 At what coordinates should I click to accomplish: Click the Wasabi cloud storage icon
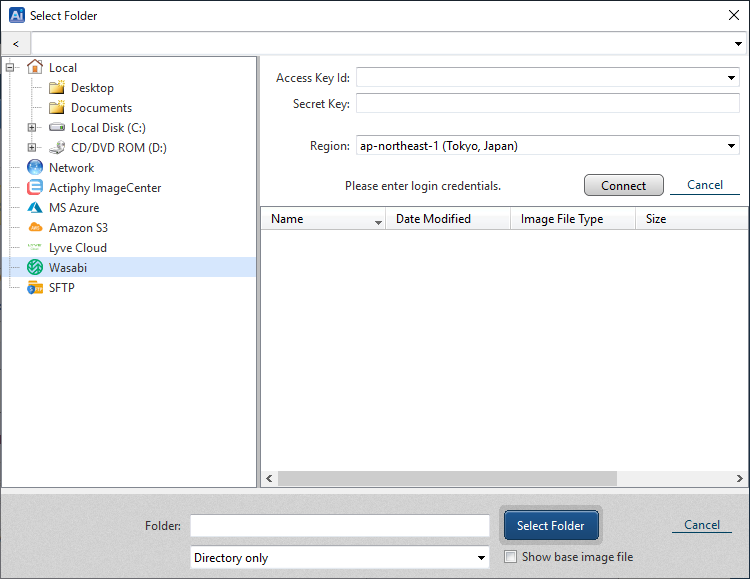tap(35, 267)
